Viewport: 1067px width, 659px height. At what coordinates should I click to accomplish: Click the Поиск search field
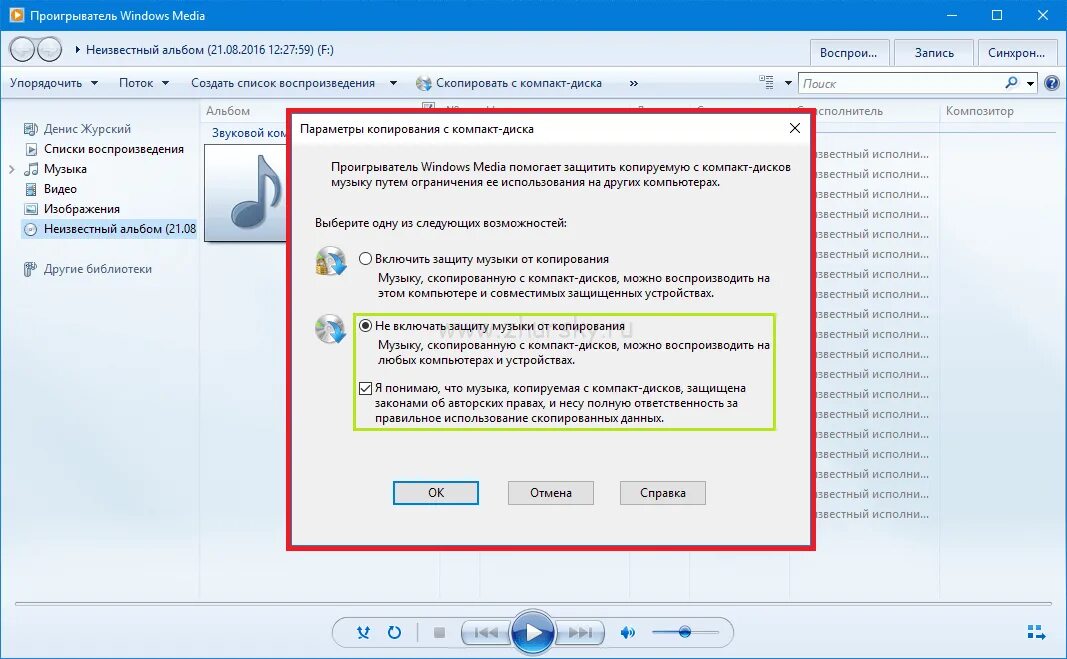[x=900, y=83]
